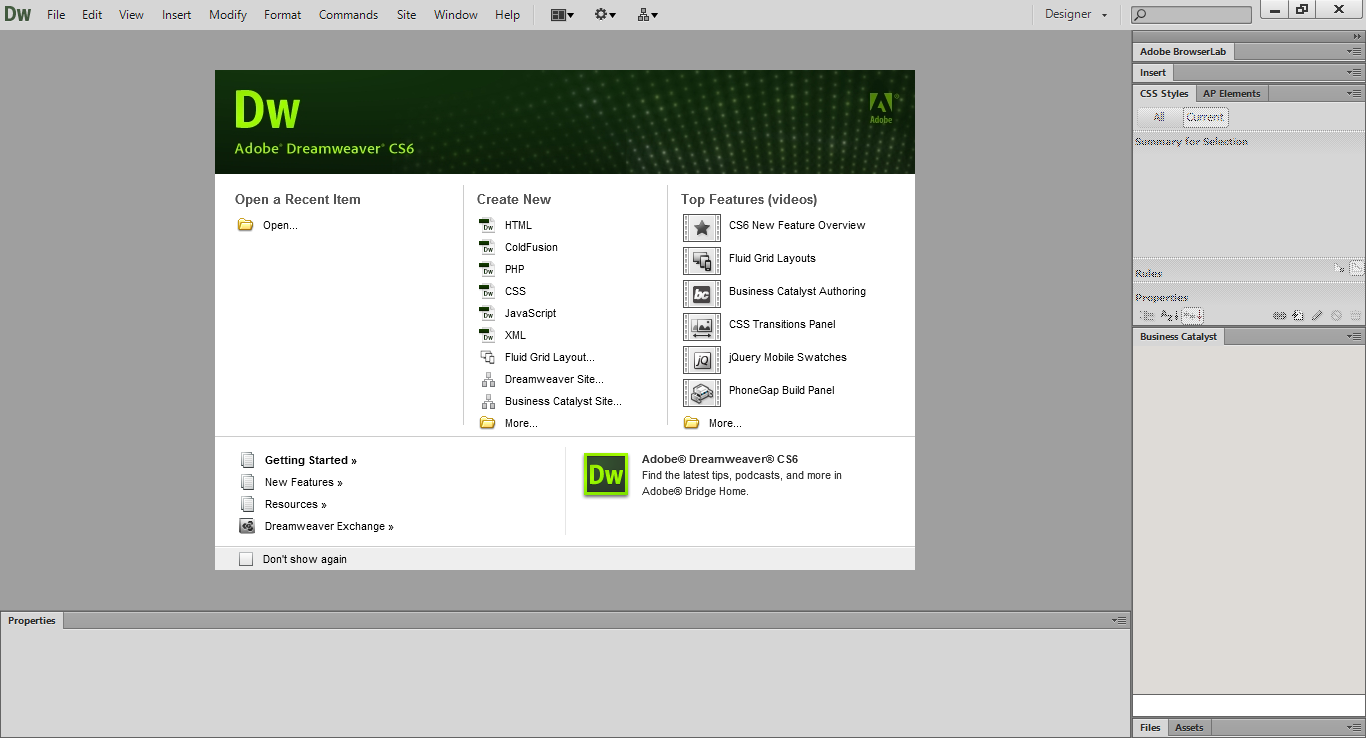Open the Window menu
Screen dimensions: 1366x738
tap(456, 15)
